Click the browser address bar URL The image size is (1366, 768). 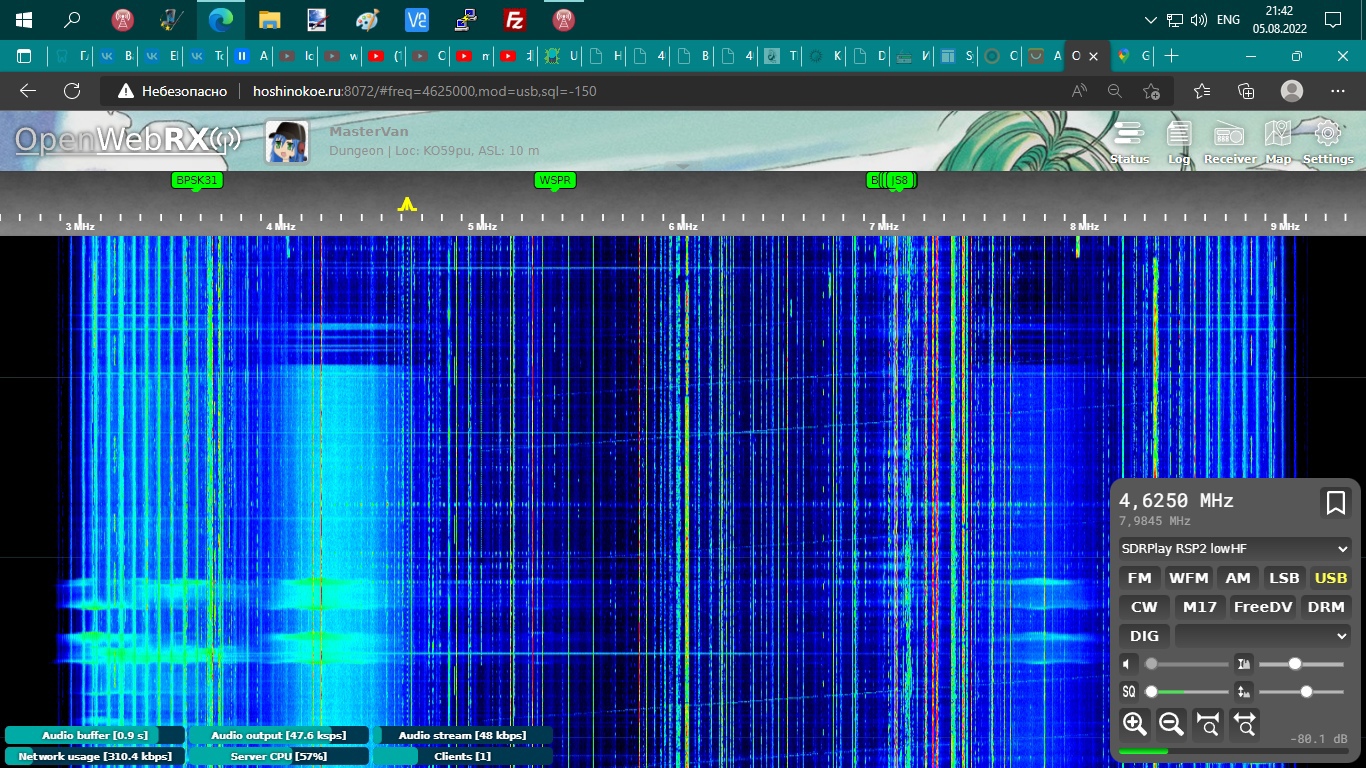coord(424,91)
